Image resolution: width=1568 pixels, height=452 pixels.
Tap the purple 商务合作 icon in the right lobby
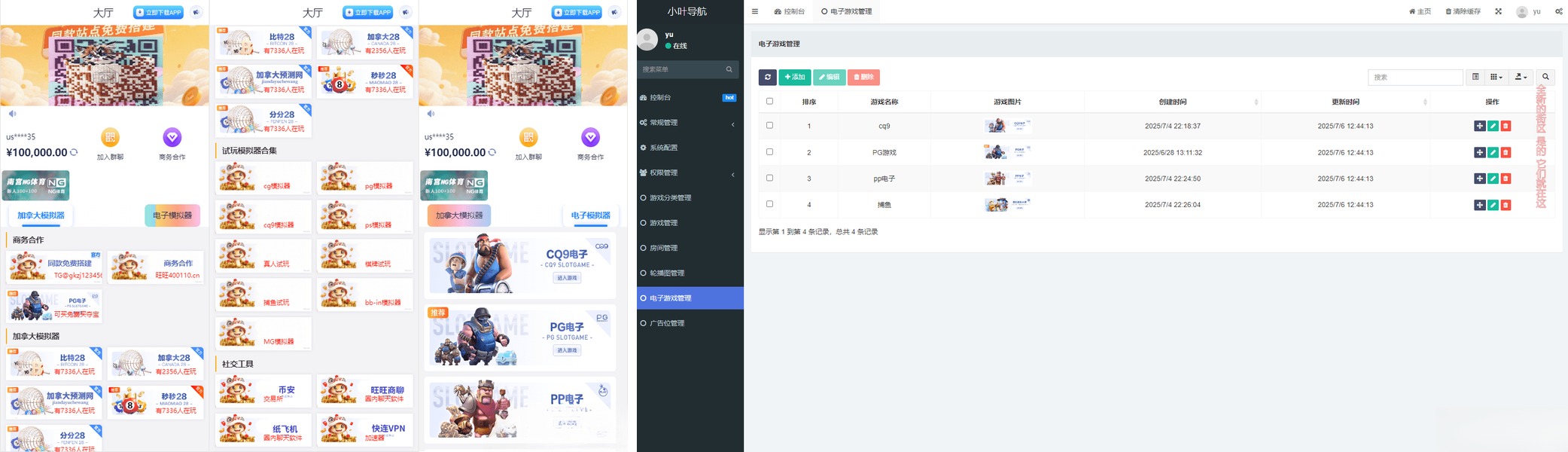pos(591,137)
